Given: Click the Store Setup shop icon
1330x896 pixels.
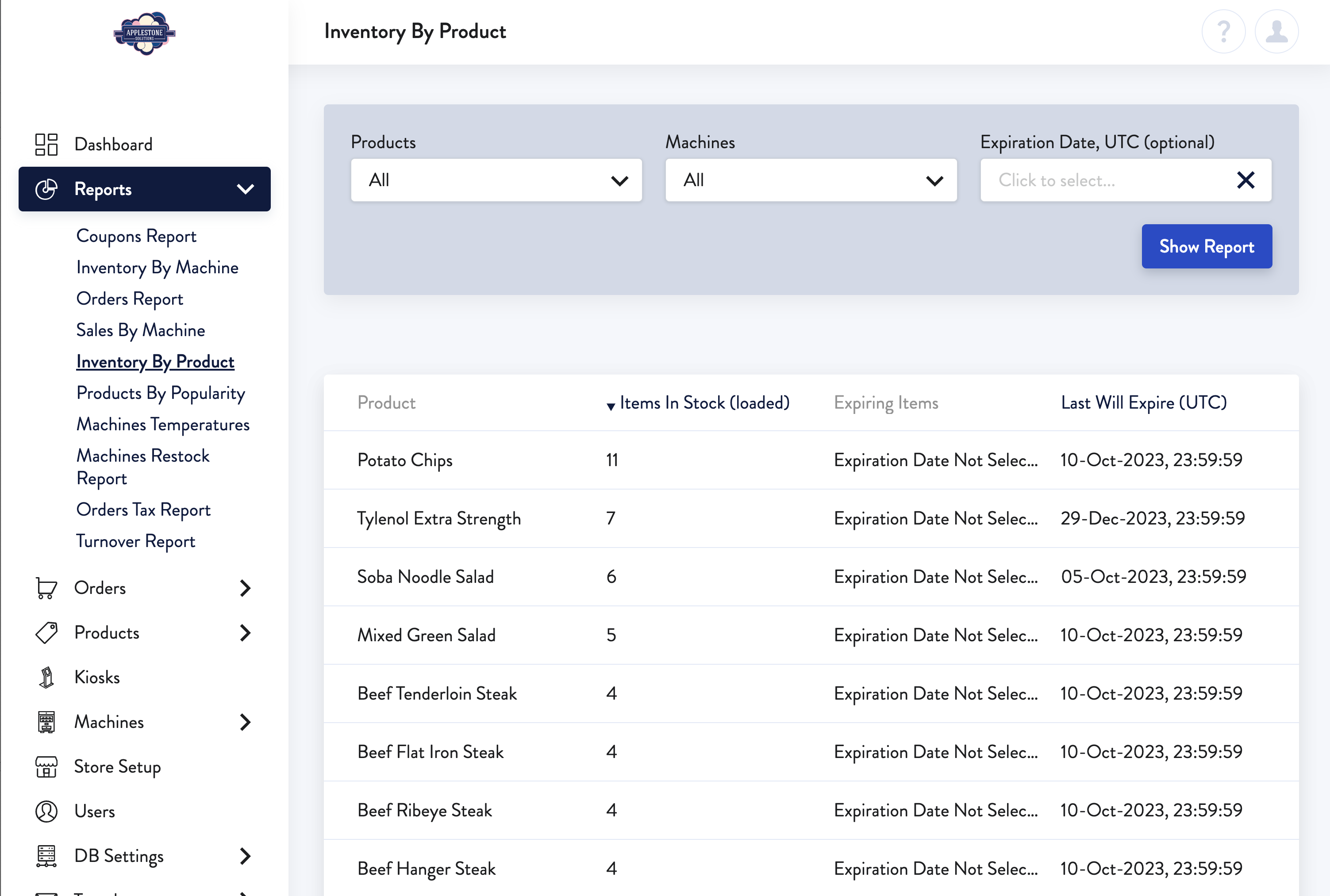Looking at the screenshot, I should (46, 766).
